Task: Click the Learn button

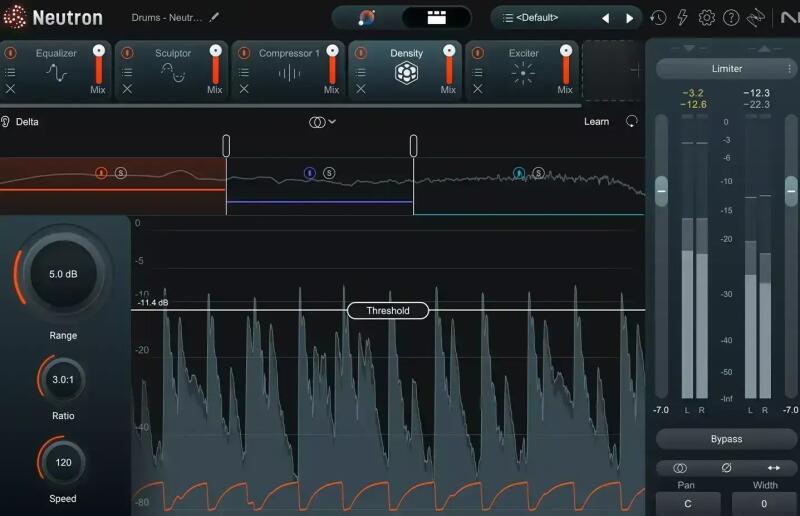Action: (596, 122)
